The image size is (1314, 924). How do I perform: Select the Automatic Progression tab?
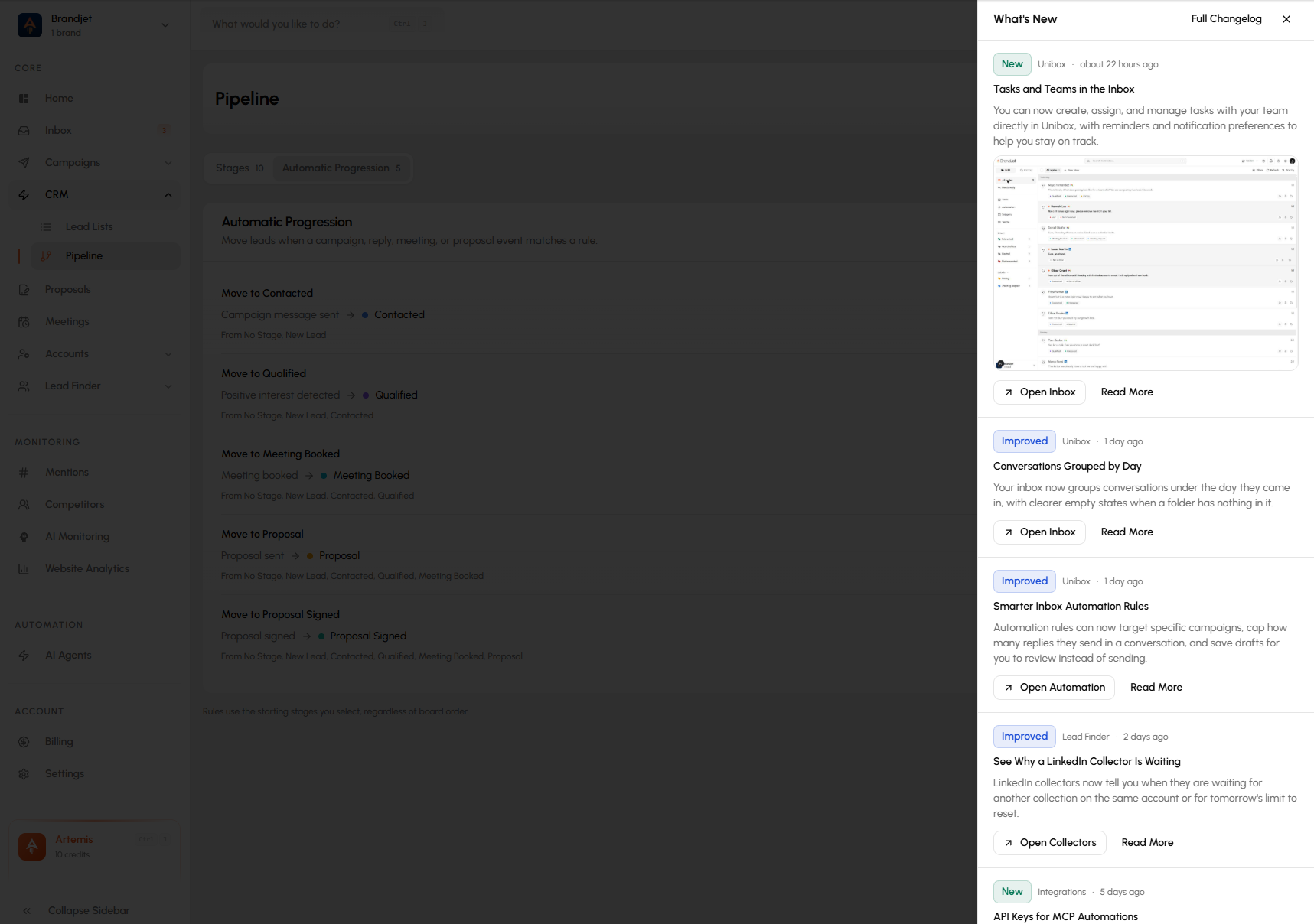(341, 168)
